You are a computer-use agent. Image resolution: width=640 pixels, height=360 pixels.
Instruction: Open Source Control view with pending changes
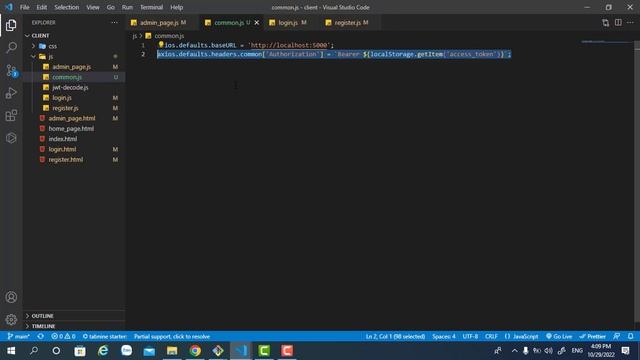[x=11, y=71]
